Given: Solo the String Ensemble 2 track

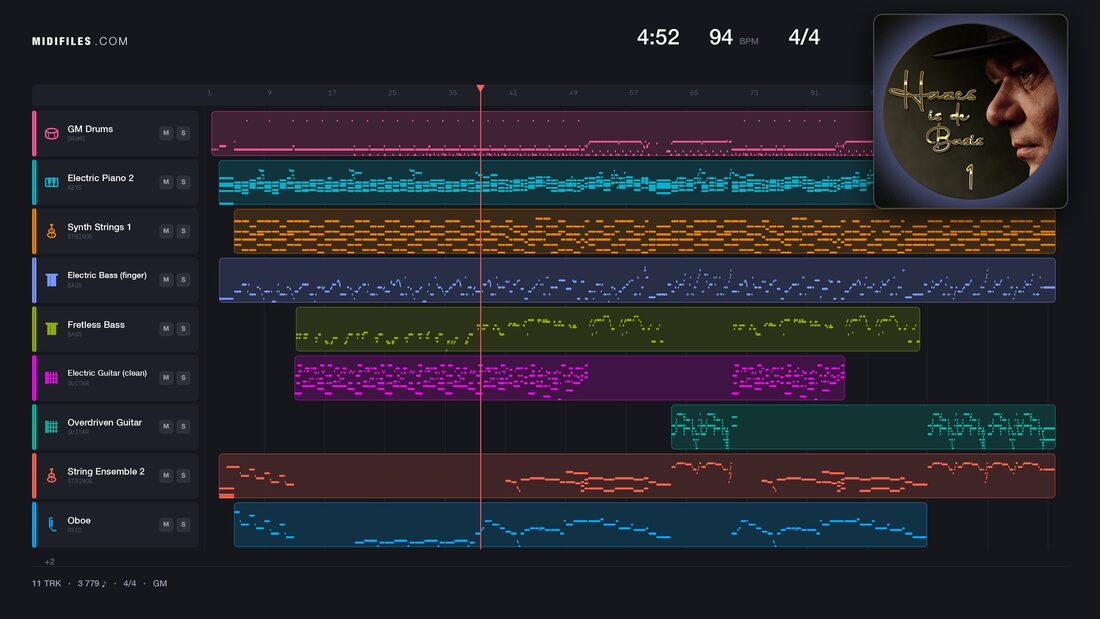Looking at the screenshot, I should pos(183,475).
